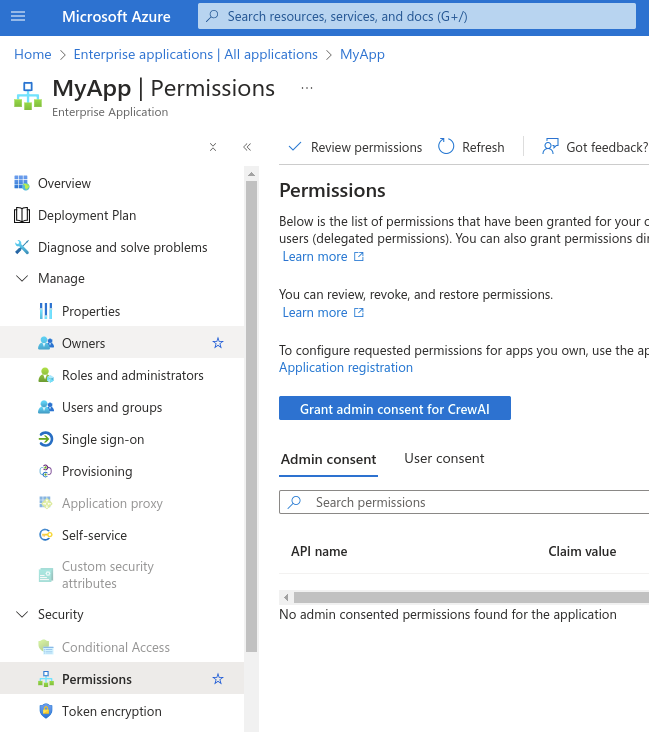The width and height of the screenshot is (649, 732).
Task: Click the Deployment Plan book icon
Action: 21,215
